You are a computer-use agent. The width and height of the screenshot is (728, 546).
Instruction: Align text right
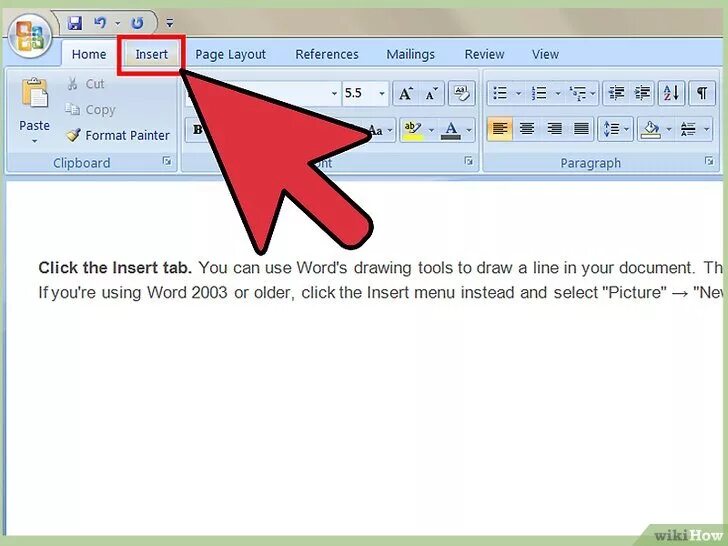coord(554,129)
